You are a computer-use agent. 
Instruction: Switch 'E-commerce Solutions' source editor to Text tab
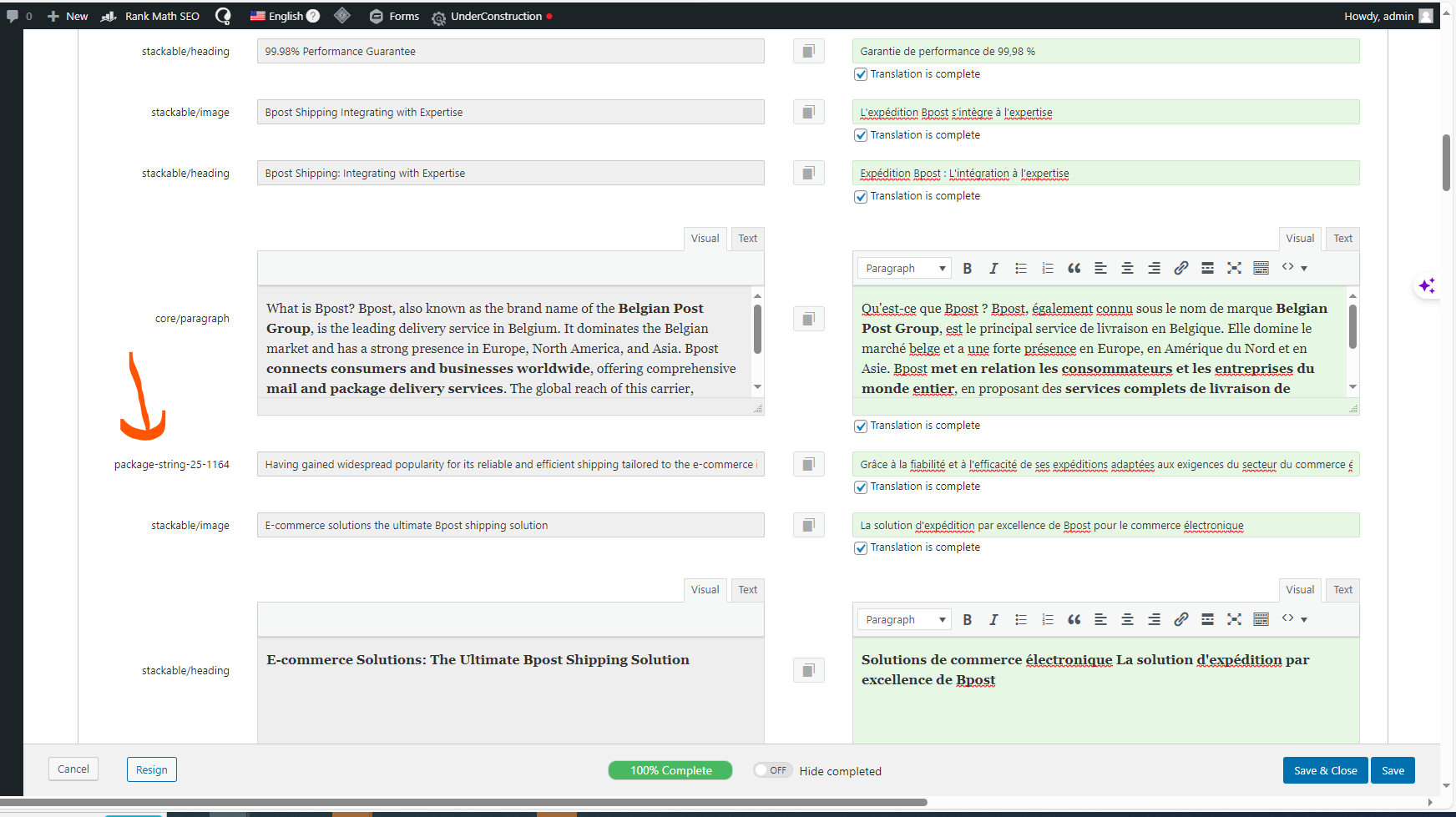click(748, 590)
